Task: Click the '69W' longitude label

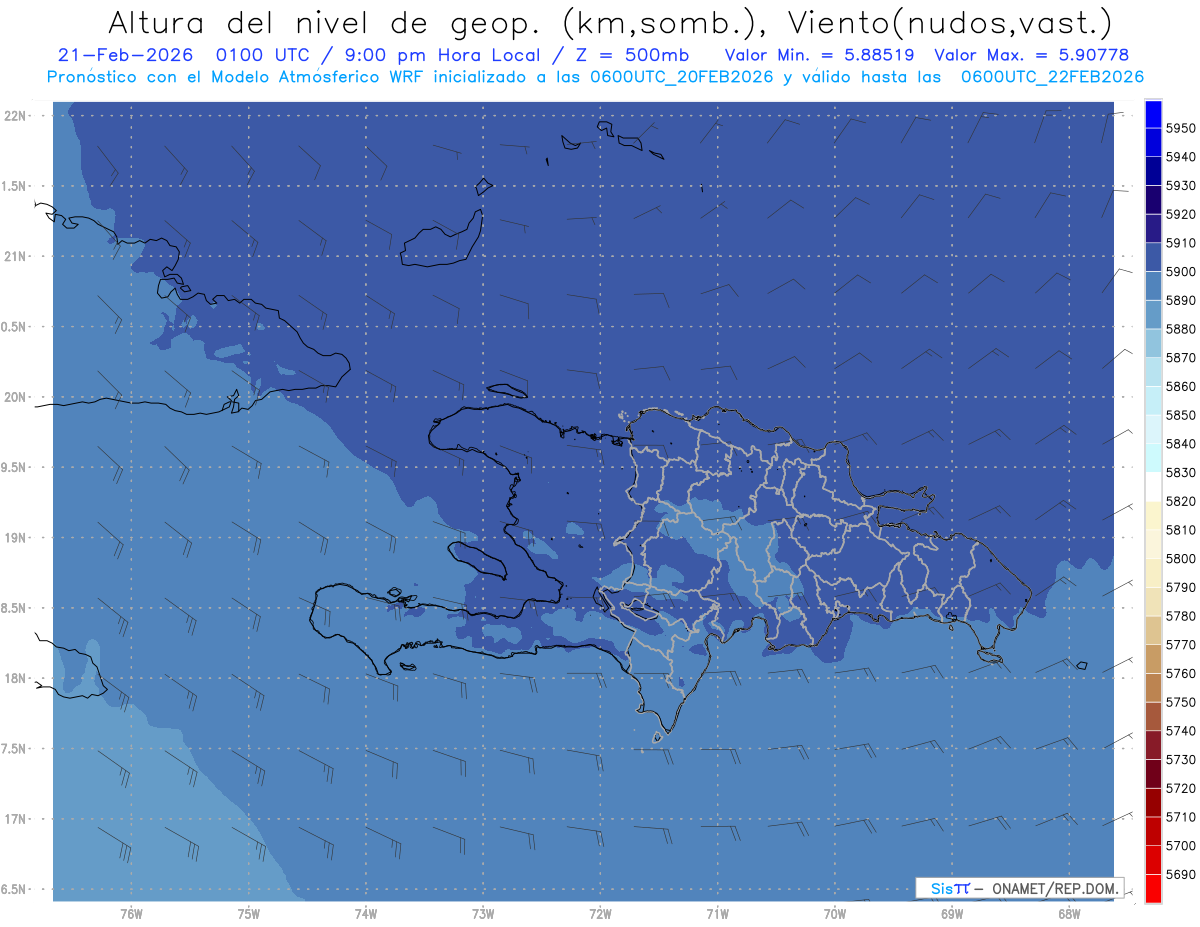Action: point(952,913)
